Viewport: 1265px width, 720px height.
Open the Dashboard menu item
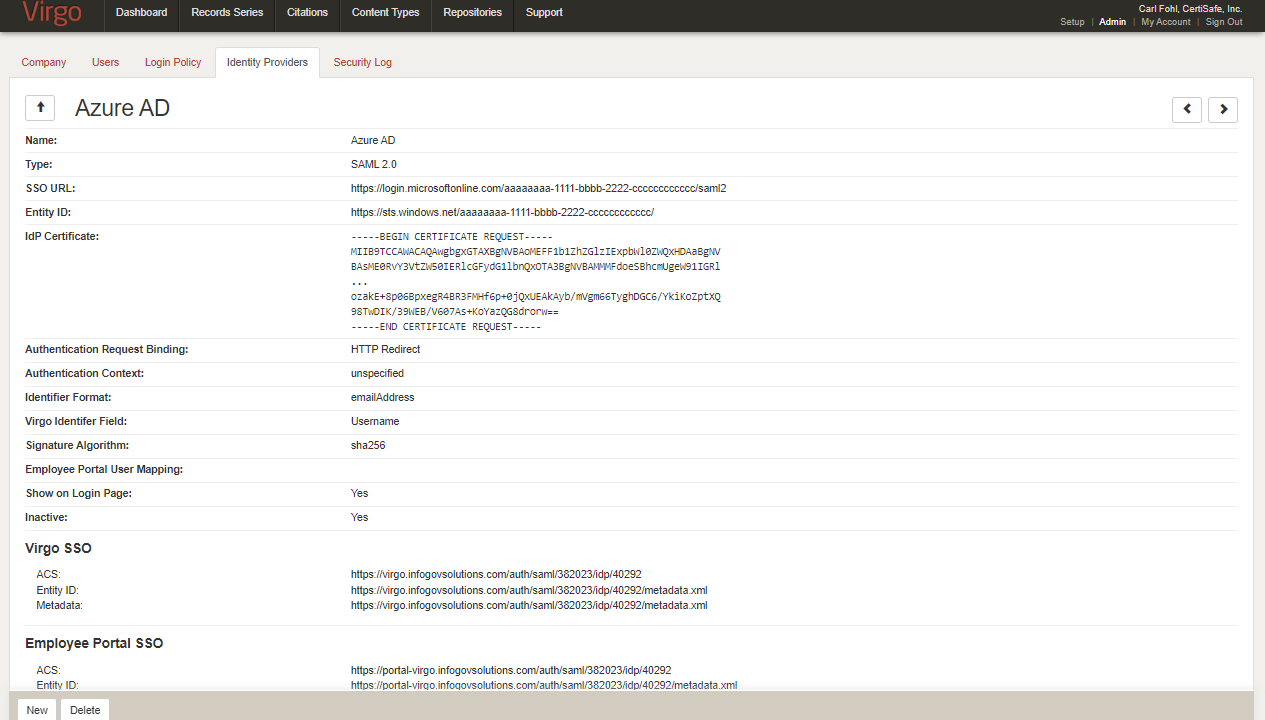coord(141,13)
